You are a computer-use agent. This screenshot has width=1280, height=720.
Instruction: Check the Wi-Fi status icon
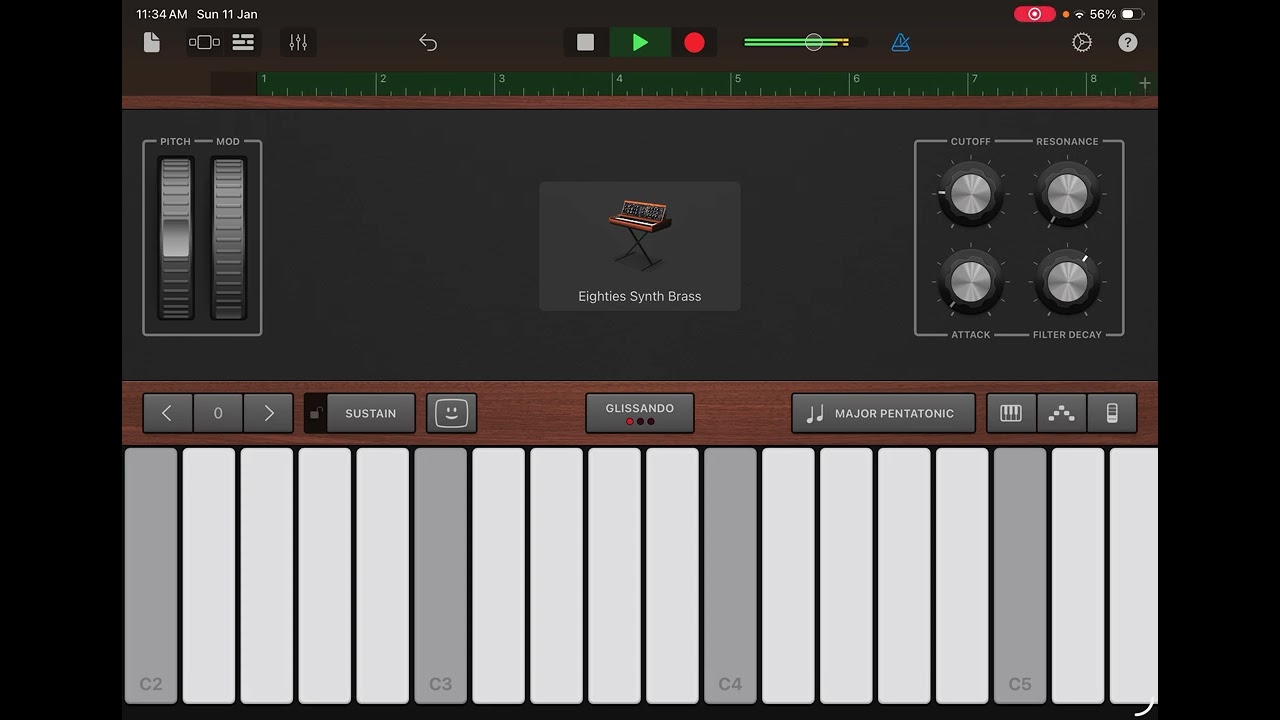[x=1080, y=14]
